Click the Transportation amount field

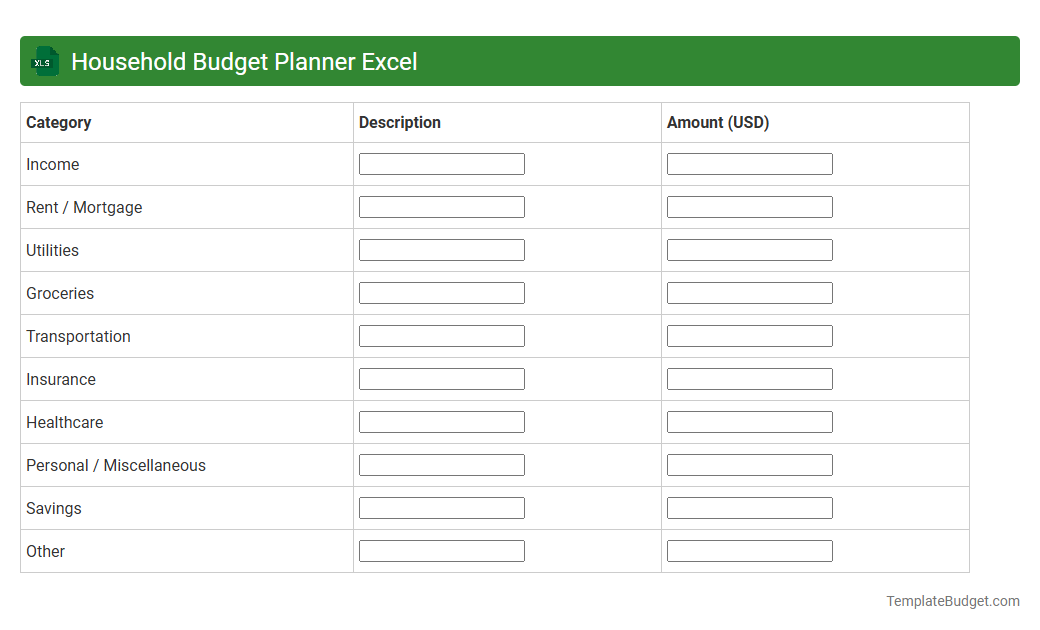[x=749, y=335]
